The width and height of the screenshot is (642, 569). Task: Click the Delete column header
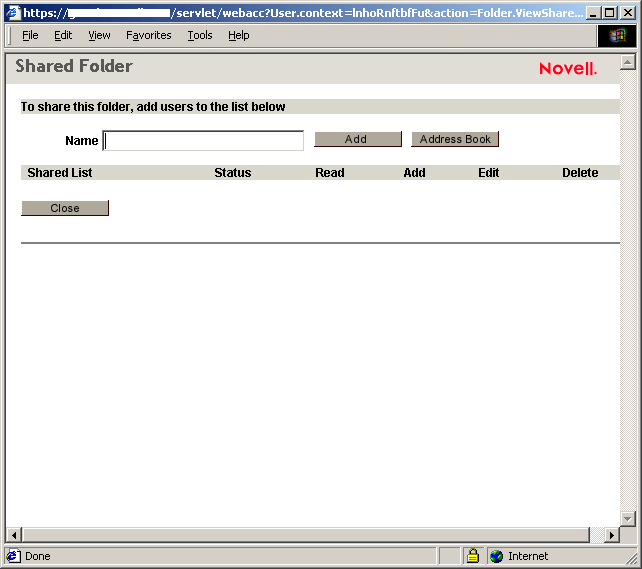point(580,173)
